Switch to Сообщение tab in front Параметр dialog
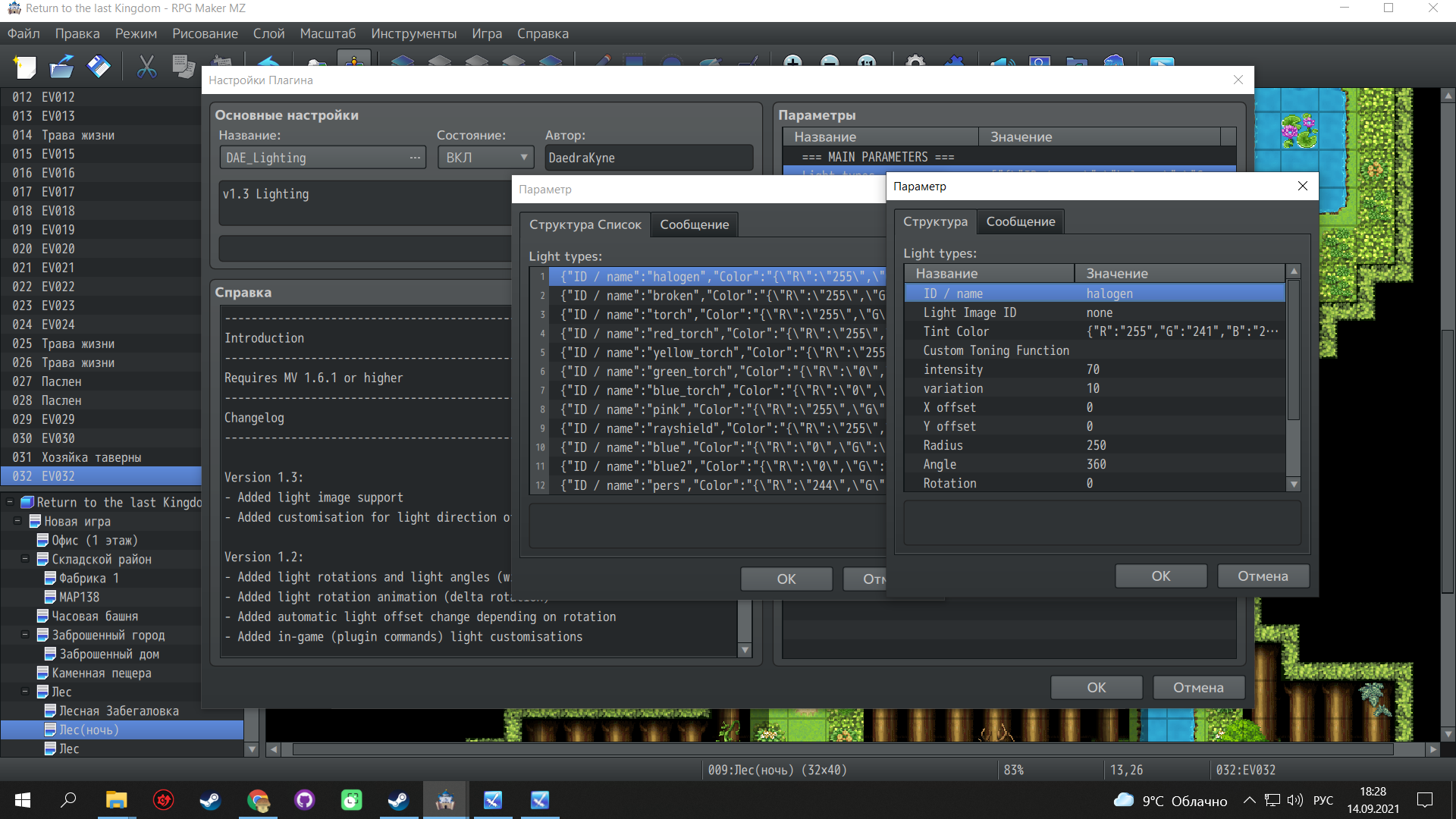The height and width of the screenshot is (819, 1456). [1021, 221]
